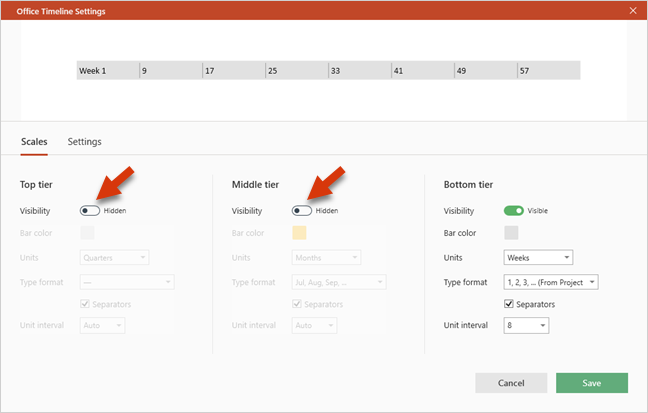Click the Office Timeline Settings title text
Screen dimensions: 648x413
[x=61, y=11]
